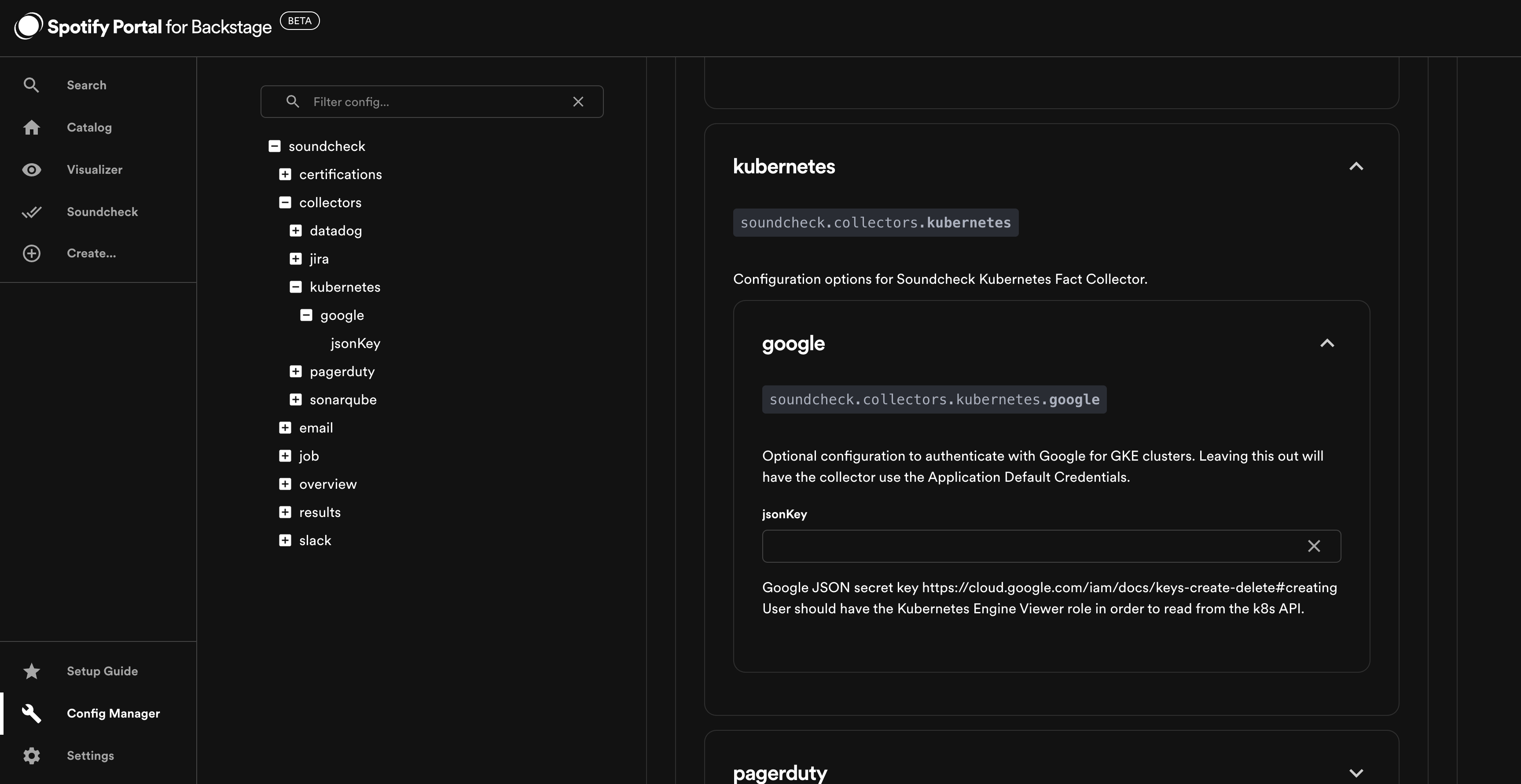Viewport: 1521px width, 784px height.
Task: Select soundcheck label in tree
Action: pos(327,146)
